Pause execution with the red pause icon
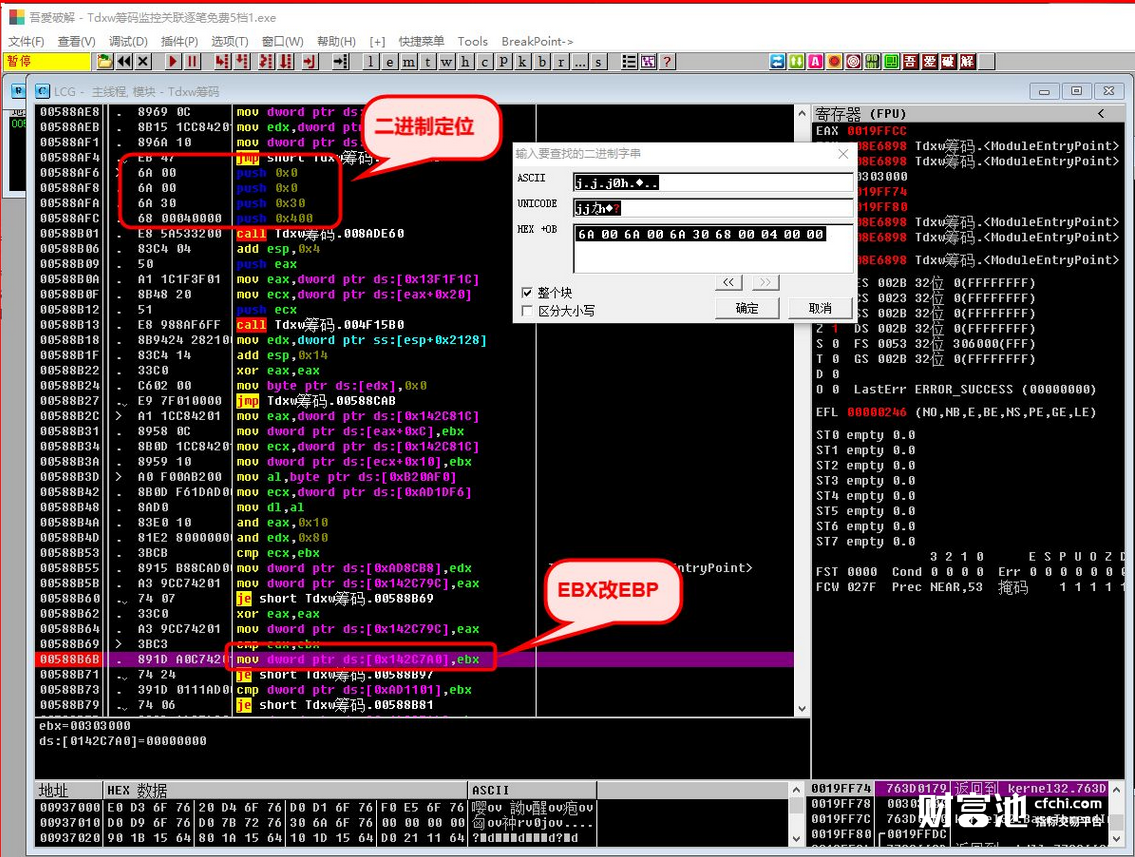 pyautogui.click(x=193, y=62)
